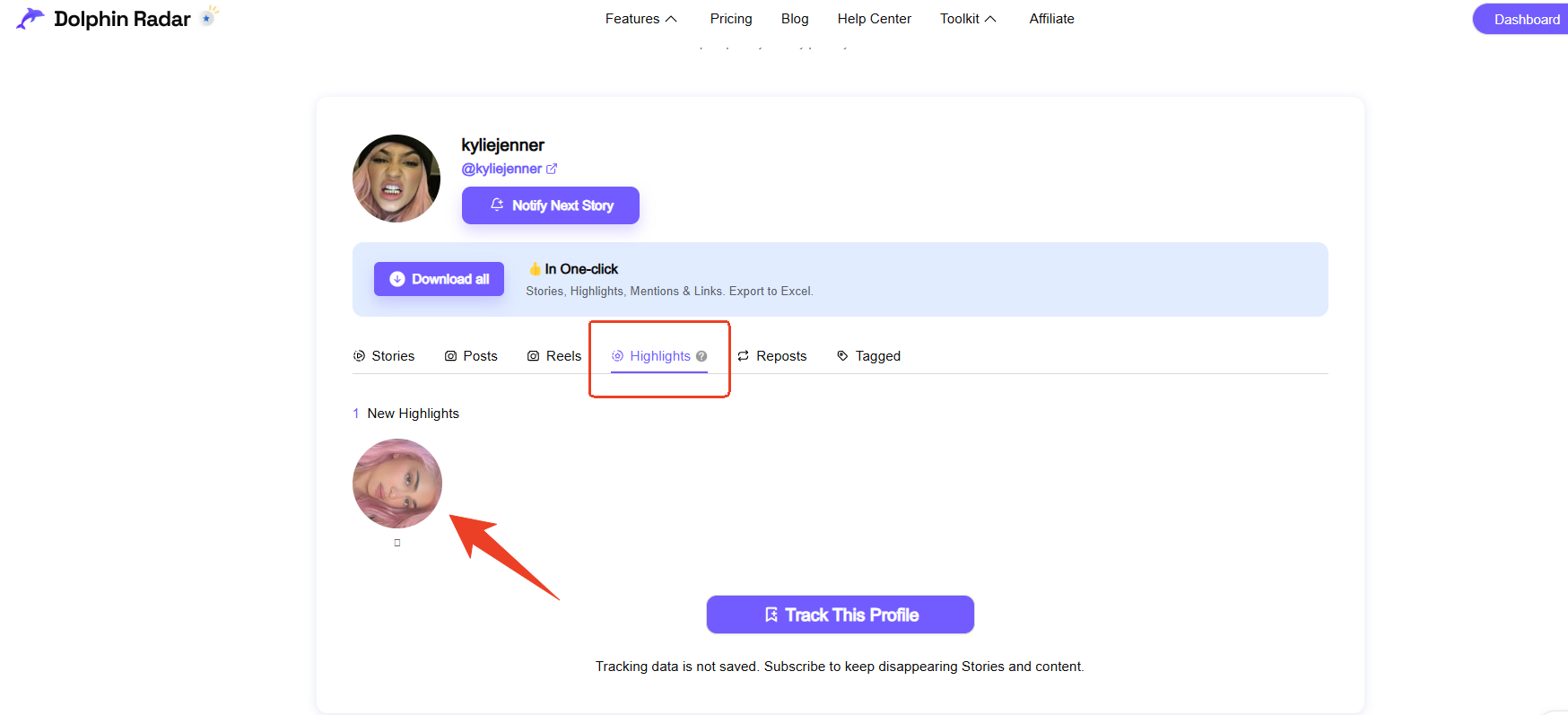Click the Notify Next Story button
Viewport: 1568px width, 715px height.
click(x=551, y=205)
